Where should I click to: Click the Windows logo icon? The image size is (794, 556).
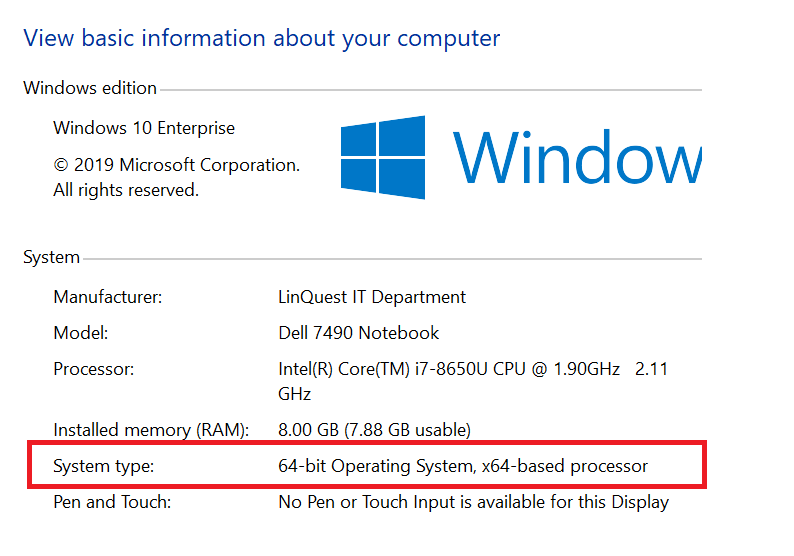383,157
